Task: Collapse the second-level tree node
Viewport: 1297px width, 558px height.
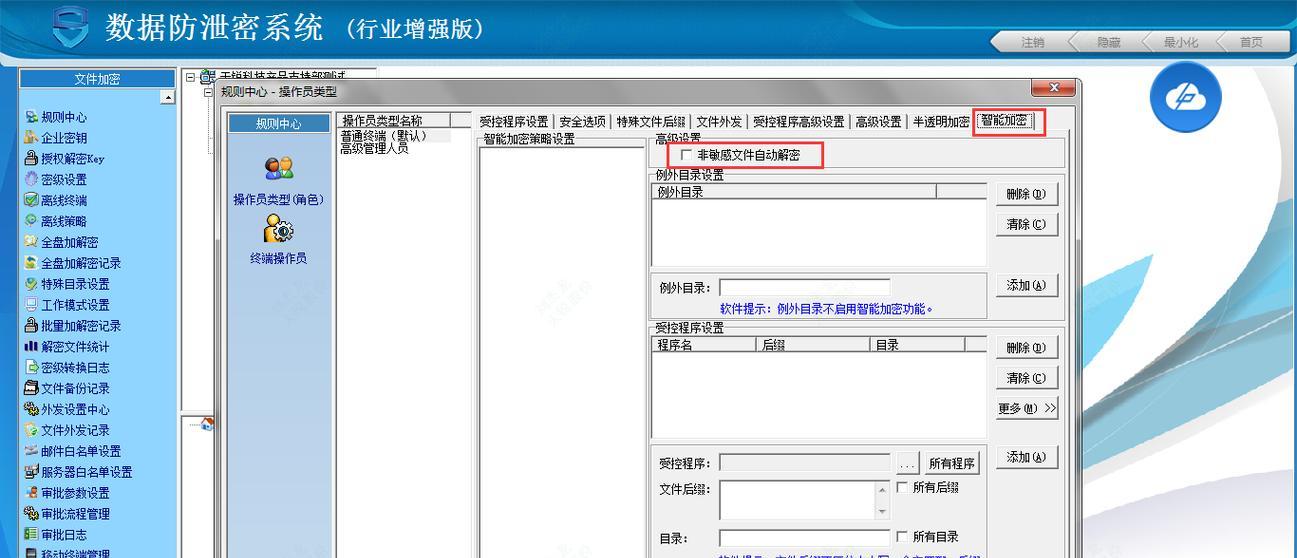Action: pos(208,93)
